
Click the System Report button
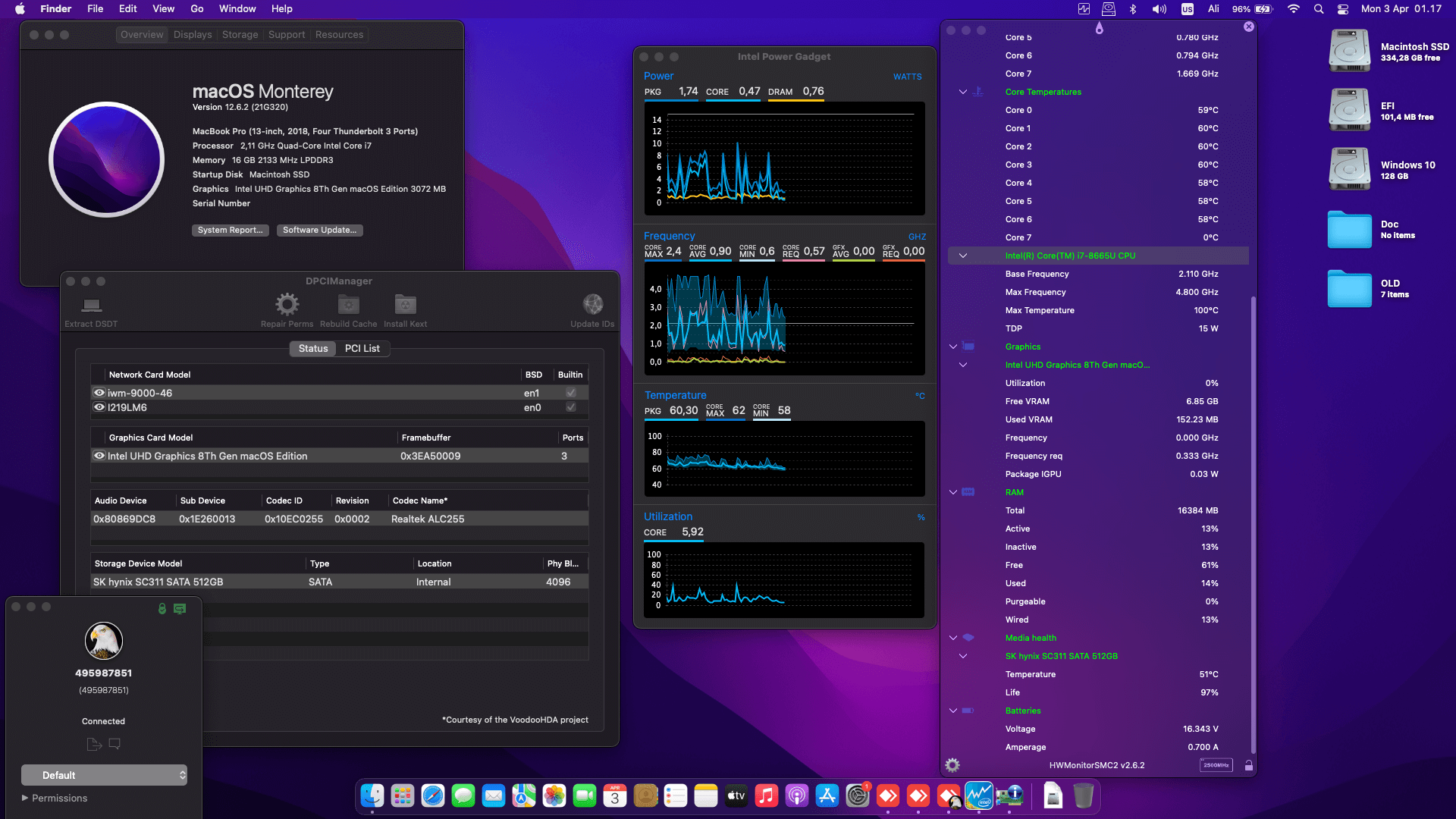click(230, 230)
